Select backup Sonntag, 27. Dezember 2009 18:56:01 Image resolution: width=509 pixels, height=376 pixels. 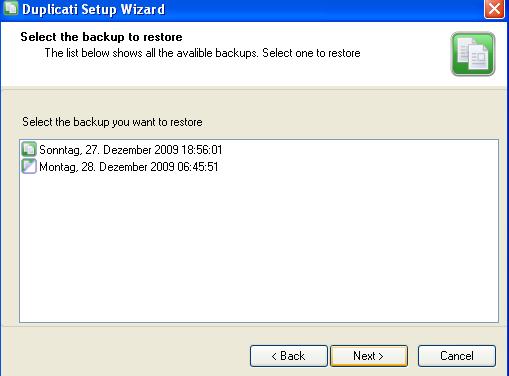pyautogui.click(x=130, y=150)
